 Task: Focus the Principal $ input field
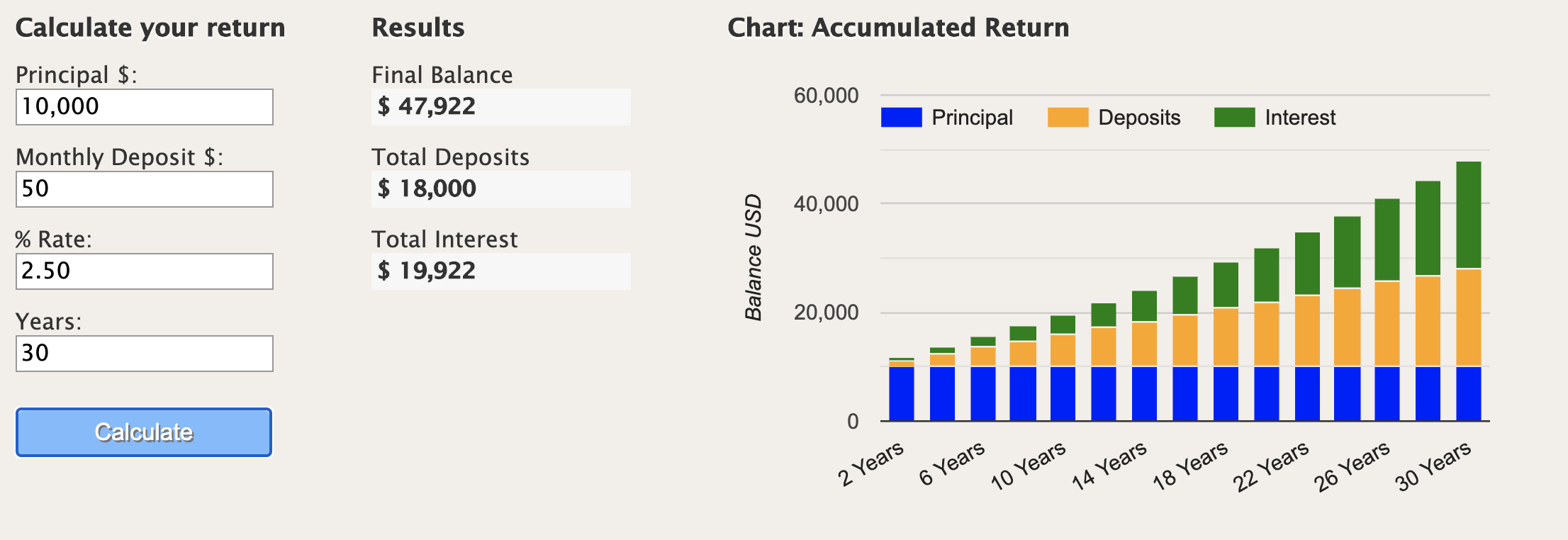pyautogui.click(x=145, y=107)
